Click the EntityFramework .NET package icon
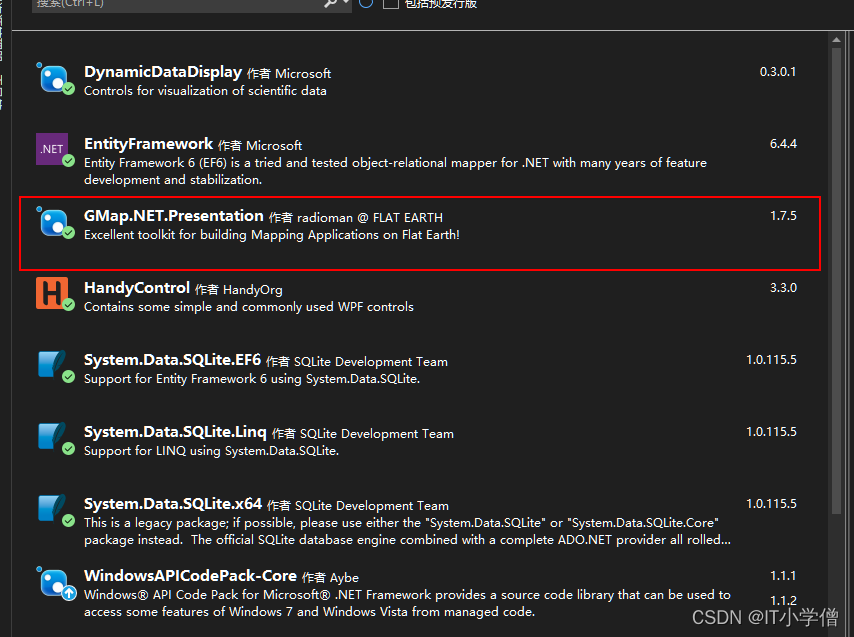 click(x=54, y=150)
